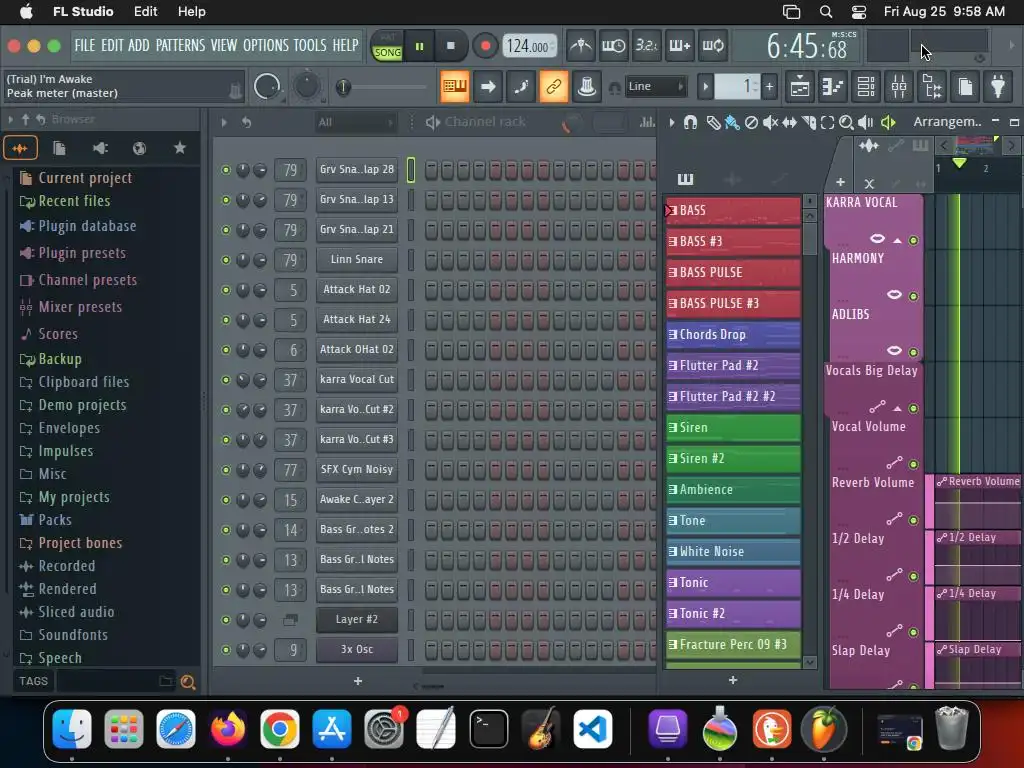Open the plugin picker icon by the mixer icon
Image resolution: width=1024 pixels, height=768 pixels.
tap(999, 86)
